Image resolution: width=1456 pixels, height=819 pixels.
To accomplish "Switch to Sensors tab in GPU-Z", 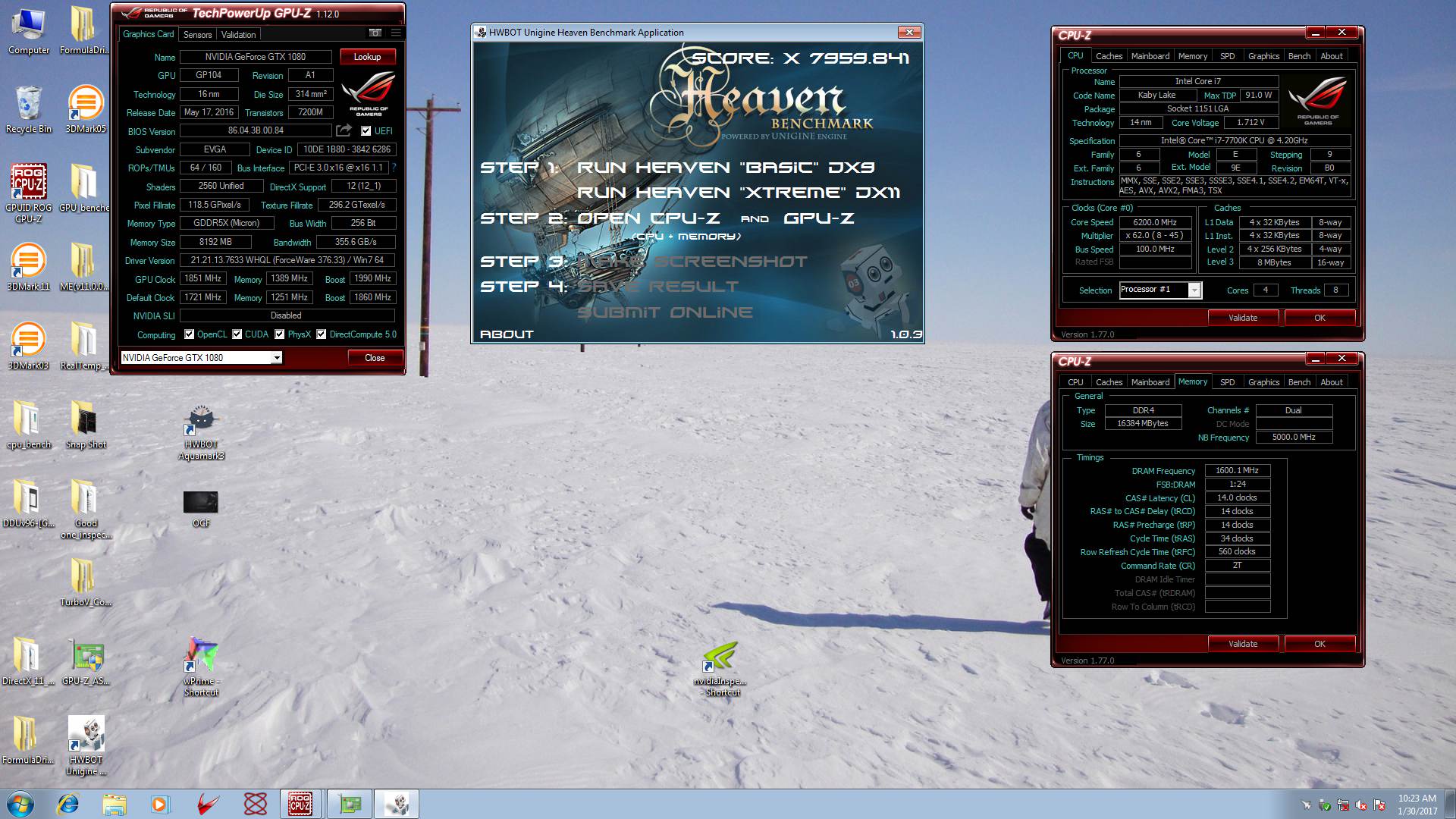I will click(197, 35).
